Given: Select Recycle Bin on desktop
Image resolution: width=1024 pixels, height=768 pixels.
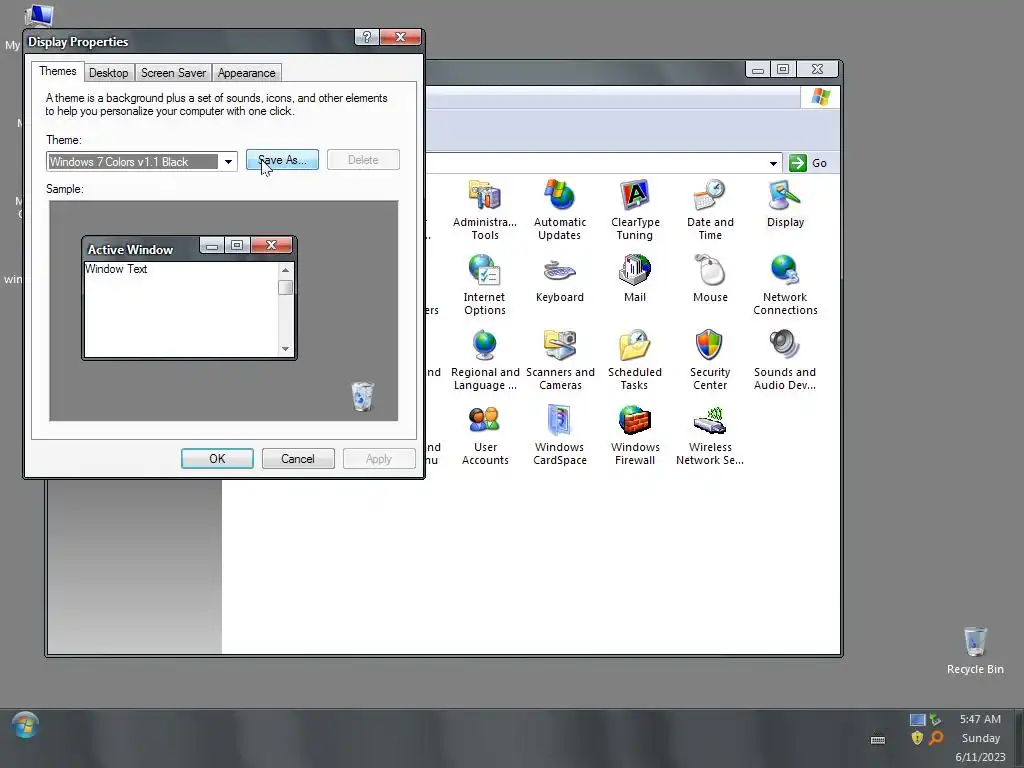Looking at the screenshot, I should (975, 650).
